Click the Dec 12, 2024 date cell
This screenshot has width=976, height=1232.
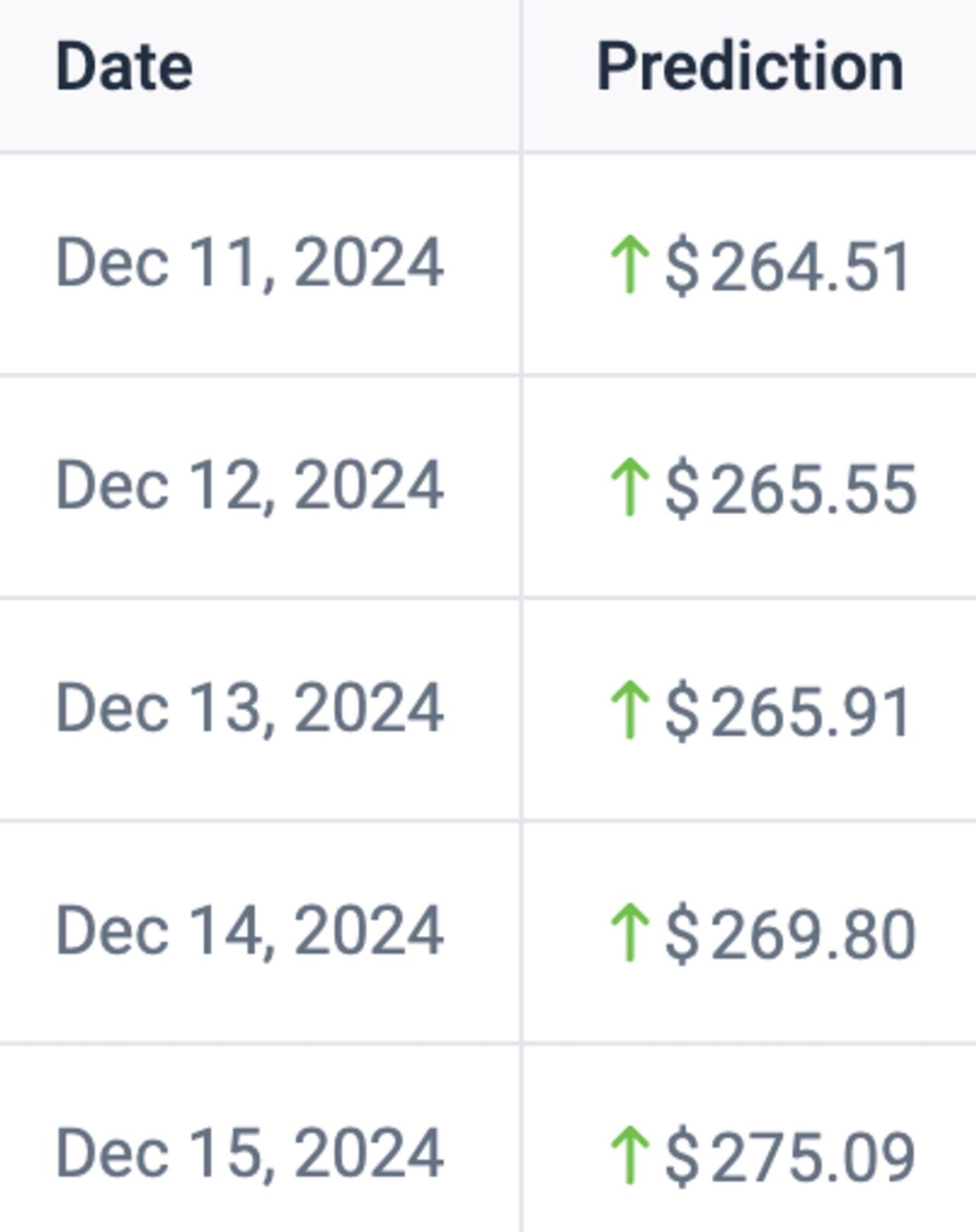[x=249, y=486]
